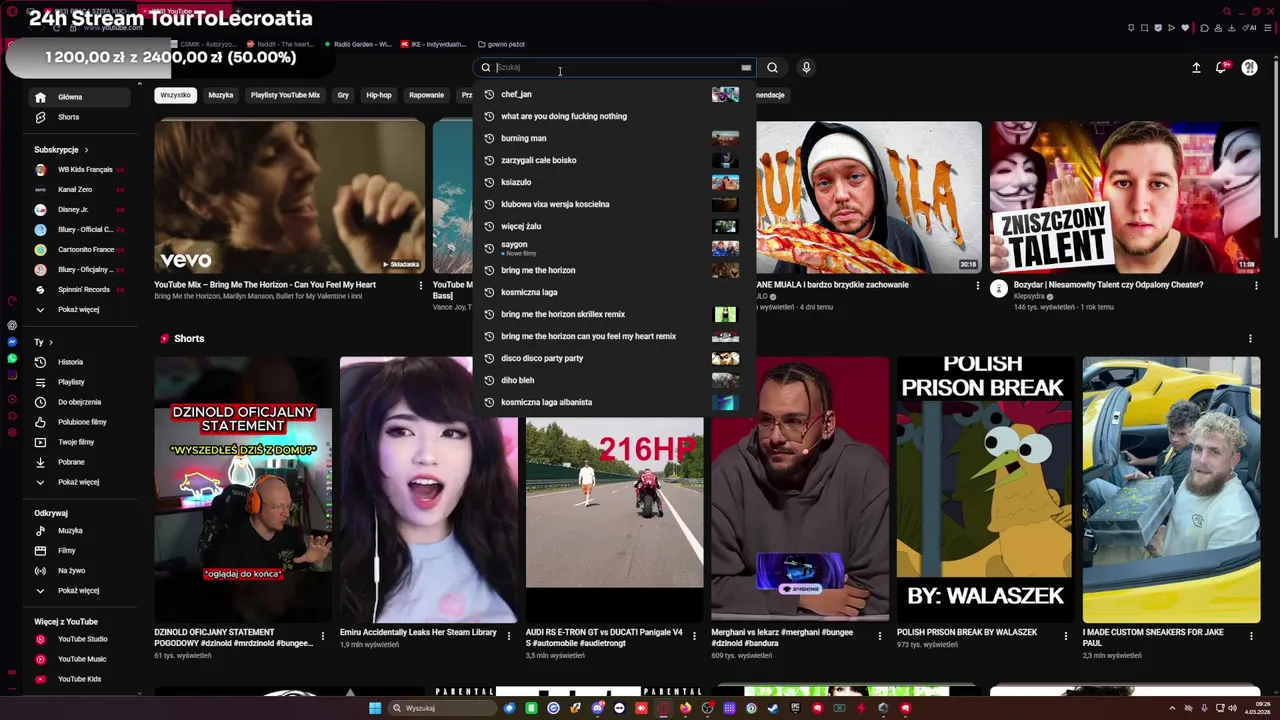This screenshot has height=720, width=1280.
Task: Choose suggestion 'what are you doing fucking nothing'
Action: pos(614,116)
